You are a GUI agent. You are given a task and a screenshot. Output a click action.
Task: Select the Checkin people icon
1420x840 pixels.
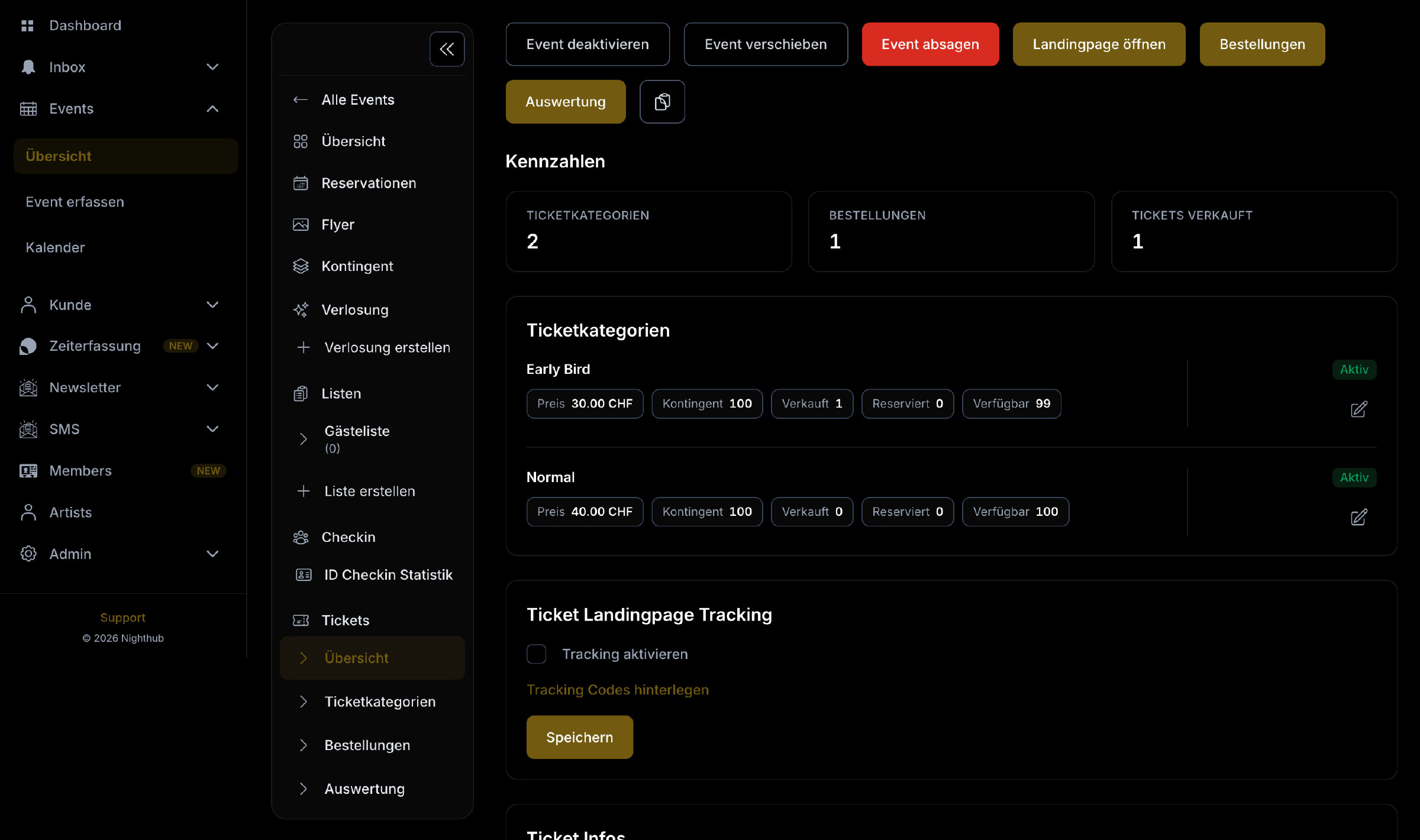pos(301,537)
